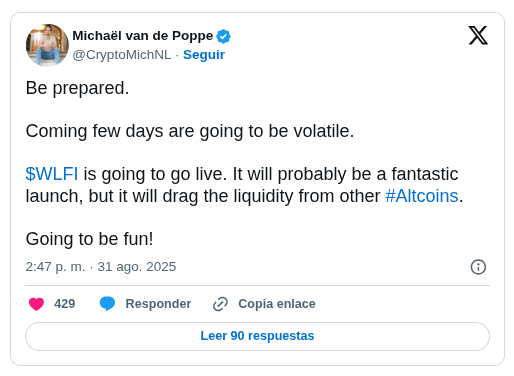The height and width of the screenshot is (376, 514).
Task: Click the blue verified badge
Action: coord(223,36)
